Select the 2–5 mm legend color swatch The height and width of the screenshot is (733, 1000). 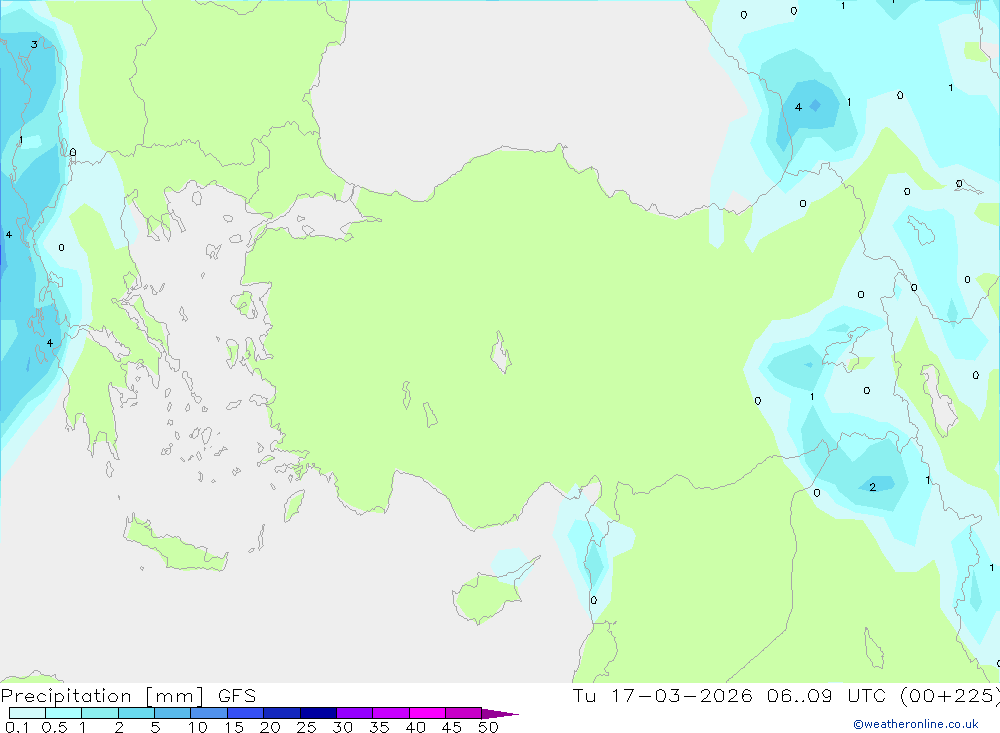(136, 713)
